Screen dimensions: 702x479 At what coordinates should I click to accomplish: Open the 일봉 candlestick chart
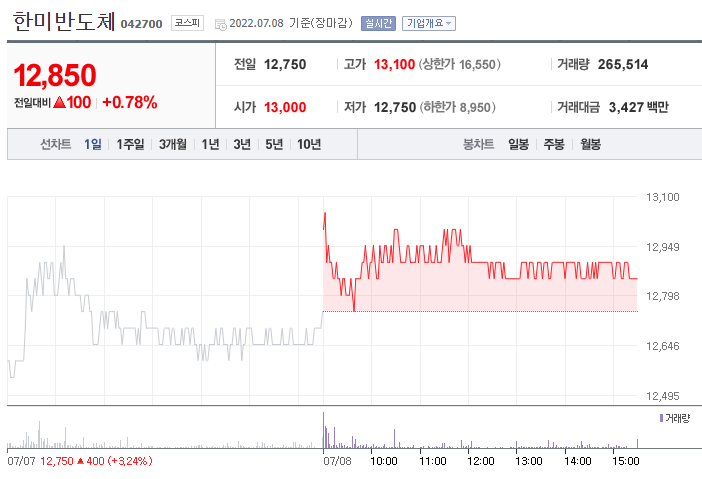[518, 144]
